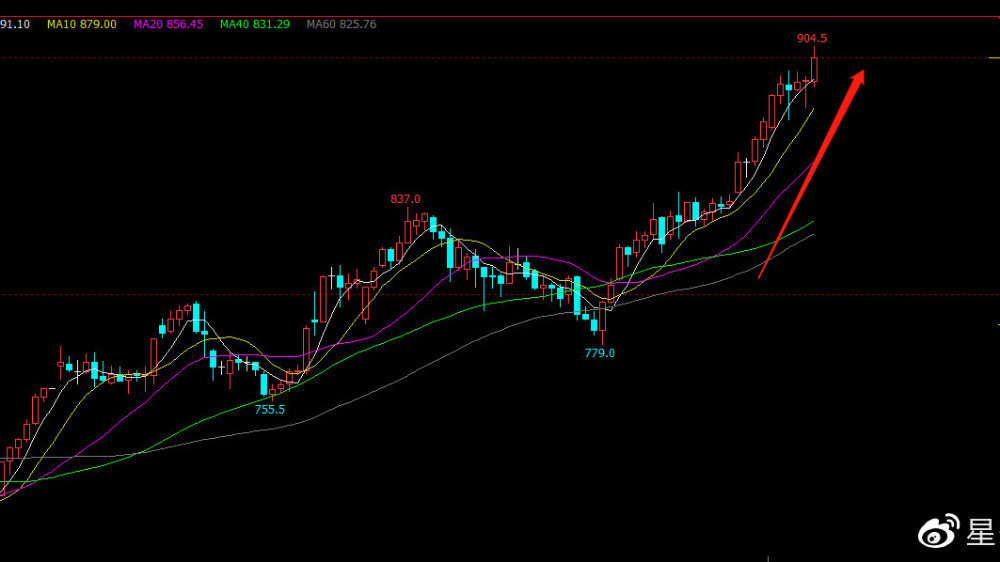Click the latest candlestick below 904.5
Image resolution: width=1000 pixels, height=562 pixels.
click(814, 67)
